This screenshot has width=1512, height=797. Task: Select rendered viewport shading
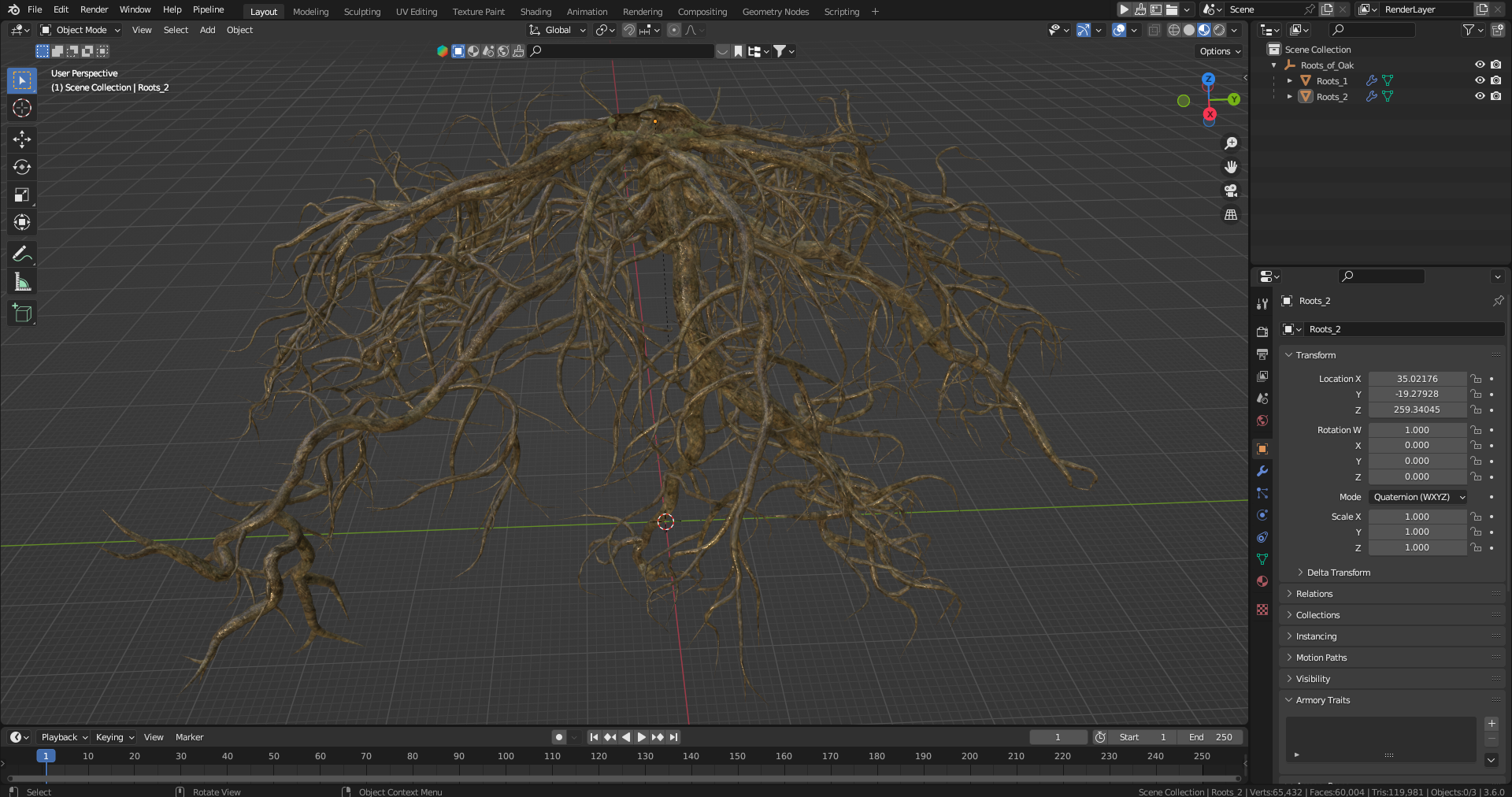coord(1219,30)
